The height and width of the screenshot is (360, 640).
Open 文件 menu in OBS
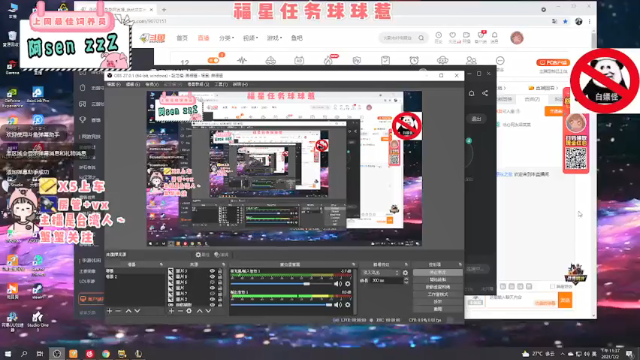point(114,84)
